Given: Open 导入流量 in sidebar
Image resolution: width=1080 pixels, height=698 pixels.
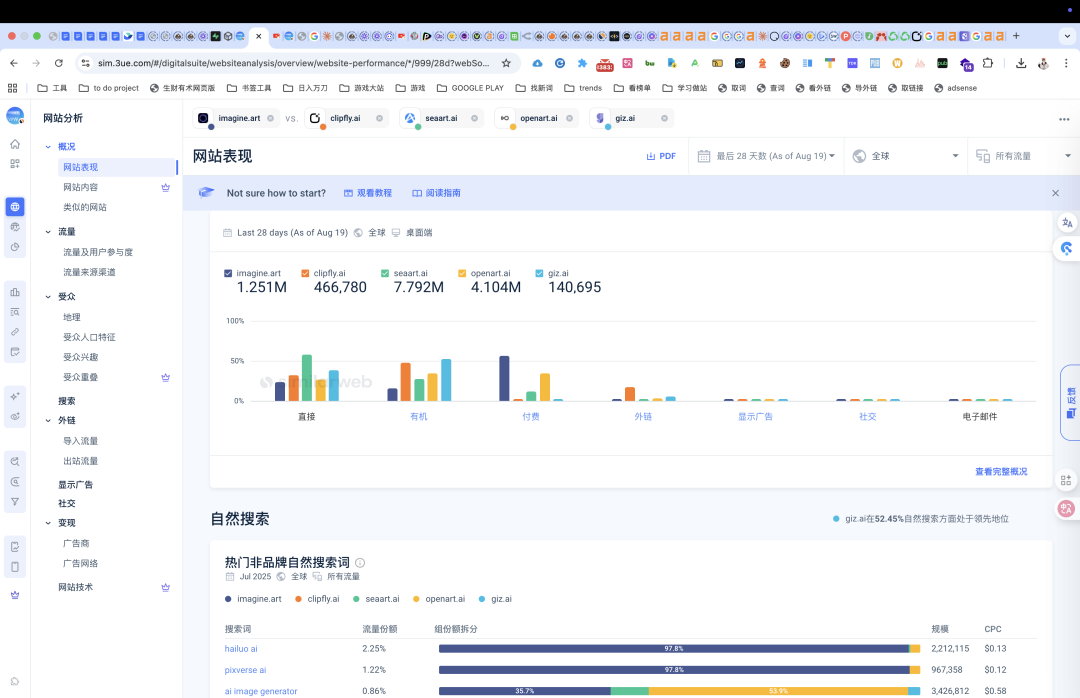Looking at the screenshot, I should click(x=81, y=441).
